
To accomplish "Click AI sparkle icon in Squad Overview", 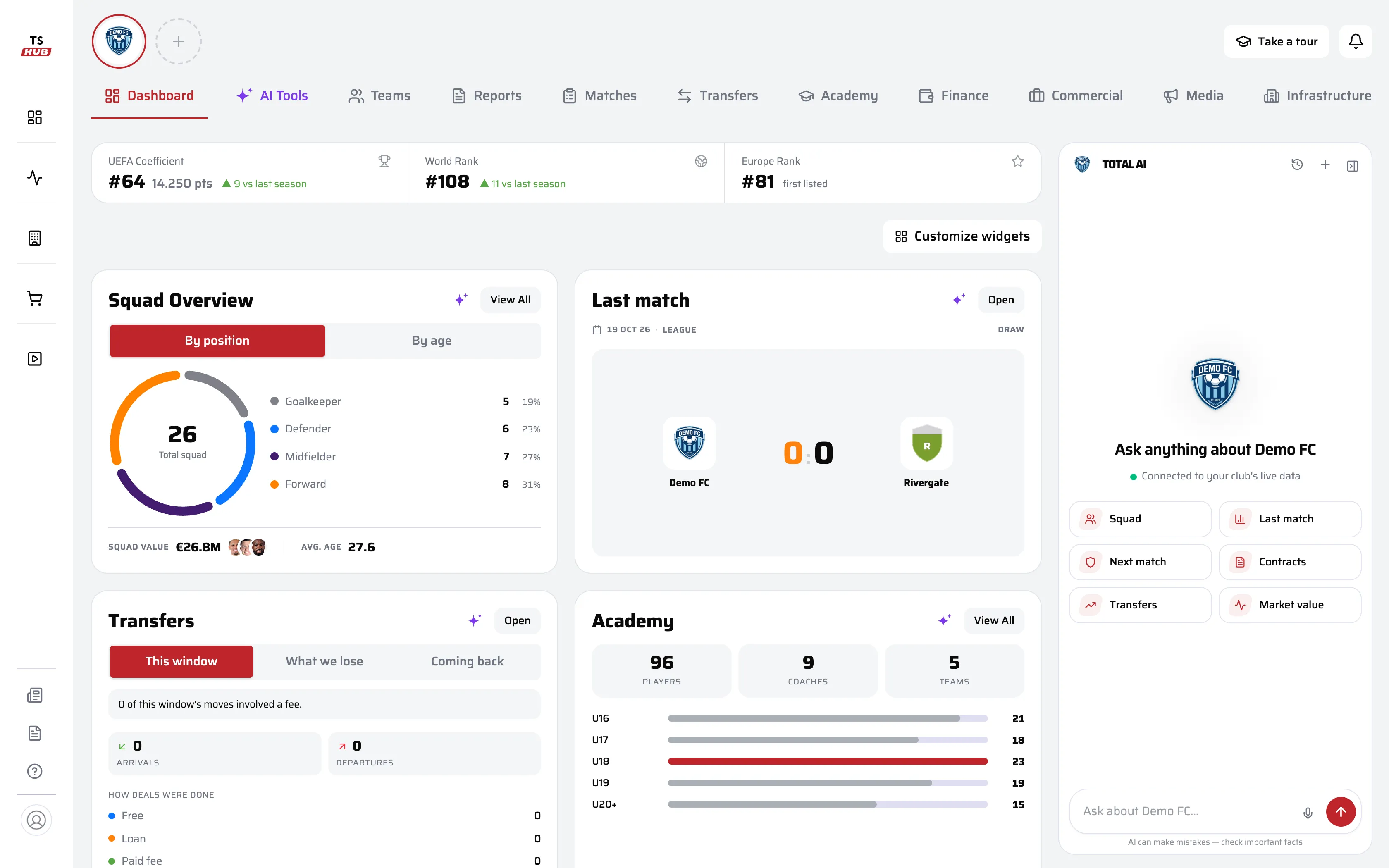I will pyautogui.click(x=461, y=300).
